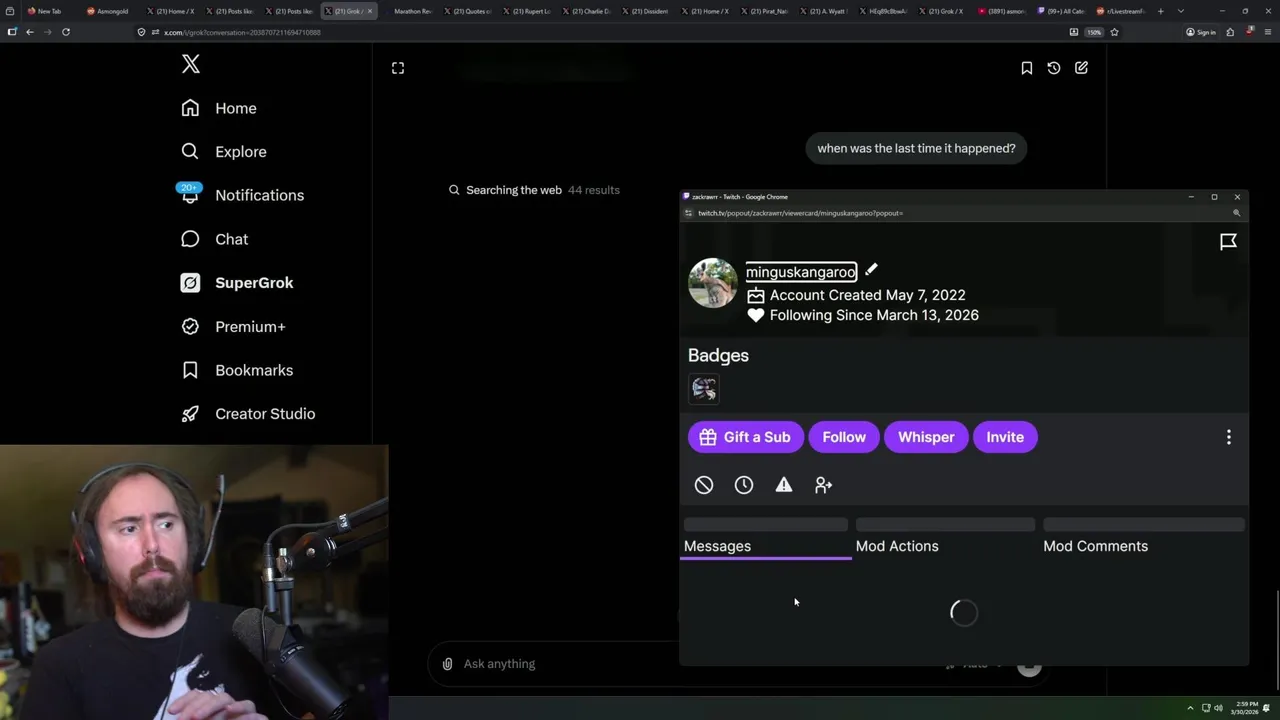Viewport: 1280px width, 720px height.
Task: Click Twitch popout site info icon
Action: (x=688, y=213)
